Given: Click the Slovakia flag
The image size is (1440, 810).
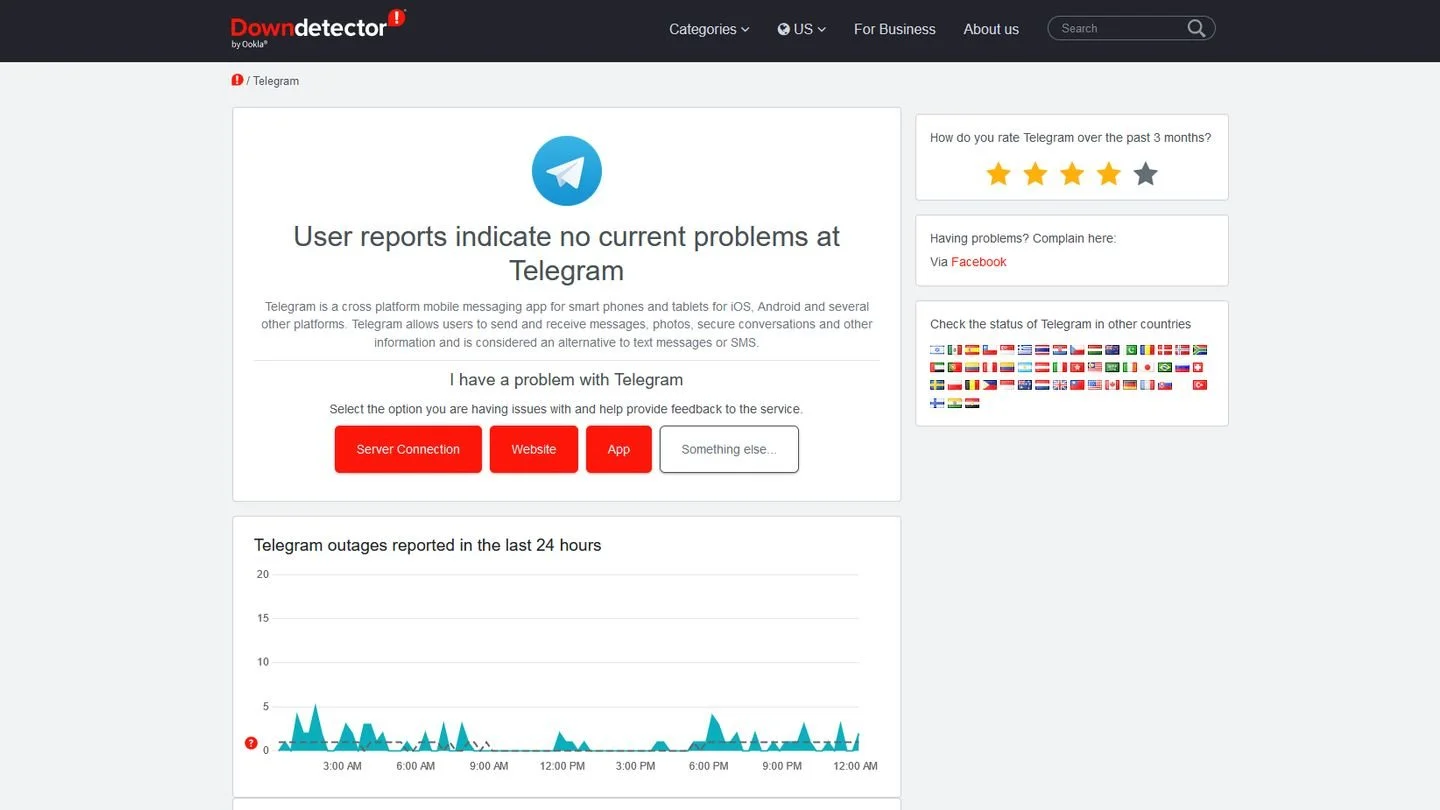Looking at the screenshot, I should 1165,385.
